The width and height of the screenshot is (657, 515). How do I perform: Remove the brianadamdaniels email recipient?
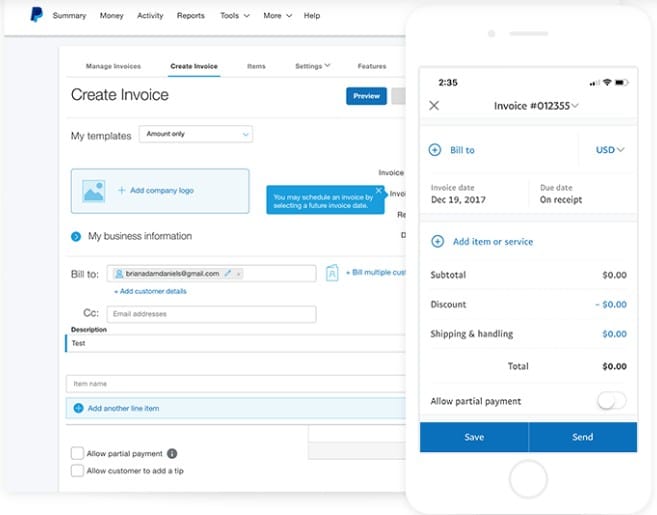[x=238, y=274]
